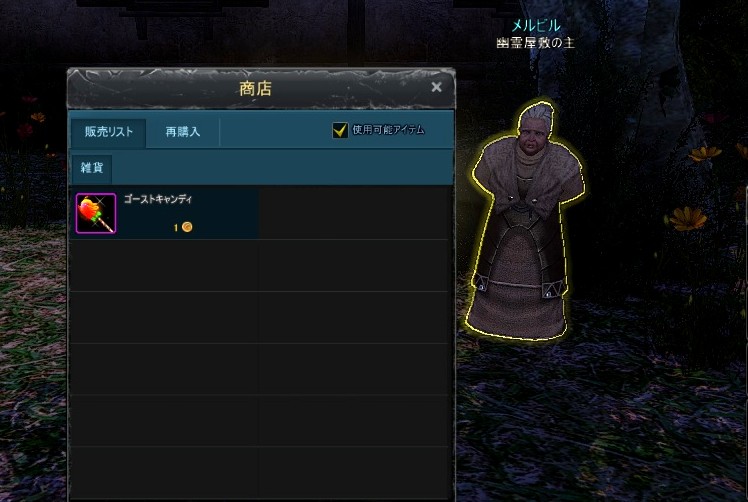
Task: Click the 幽霊屋敷の主 title text
Action: [535, 43]
